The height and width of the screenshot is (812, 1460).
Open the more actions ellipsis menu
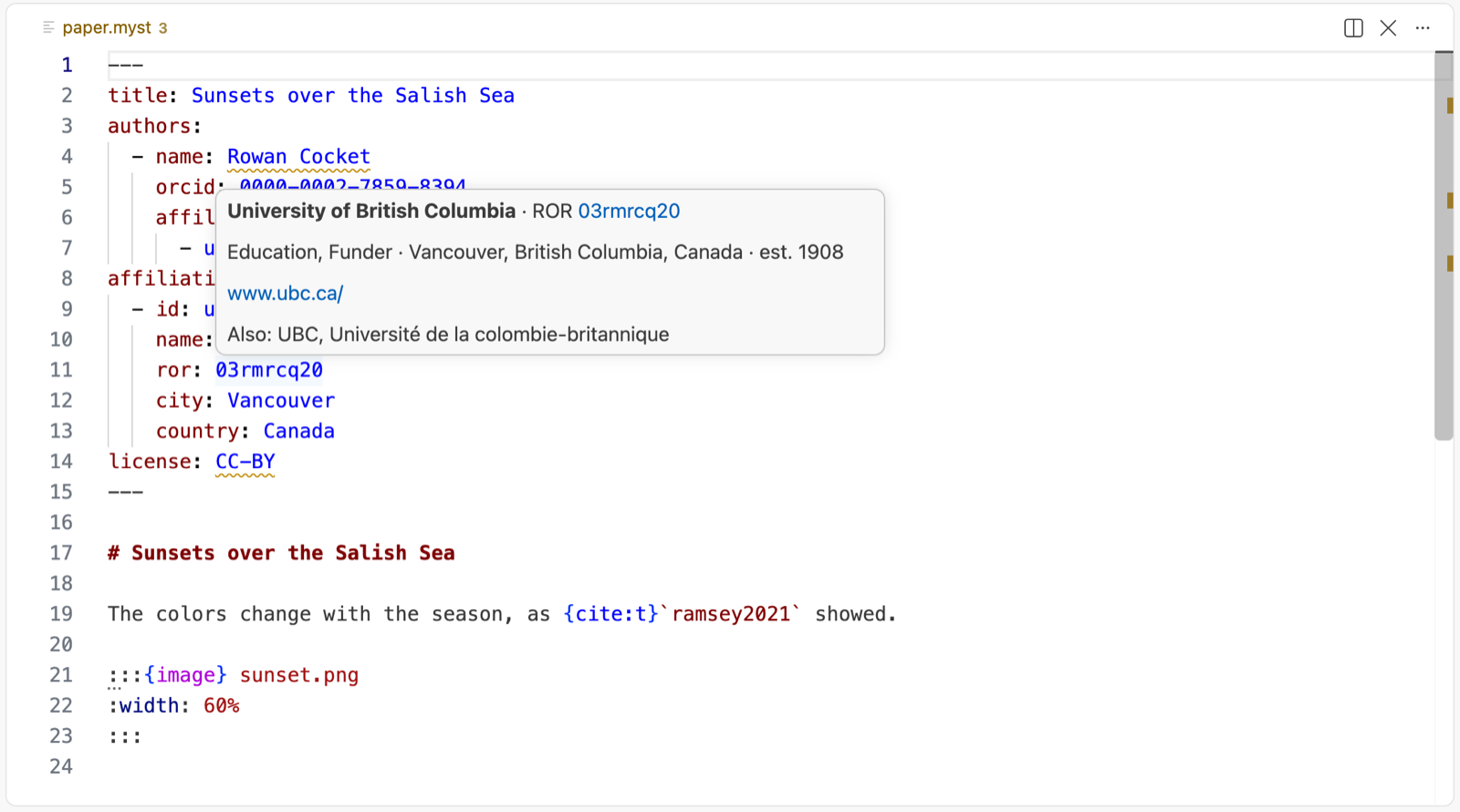pyautogui.click(x=1423, y=28)
